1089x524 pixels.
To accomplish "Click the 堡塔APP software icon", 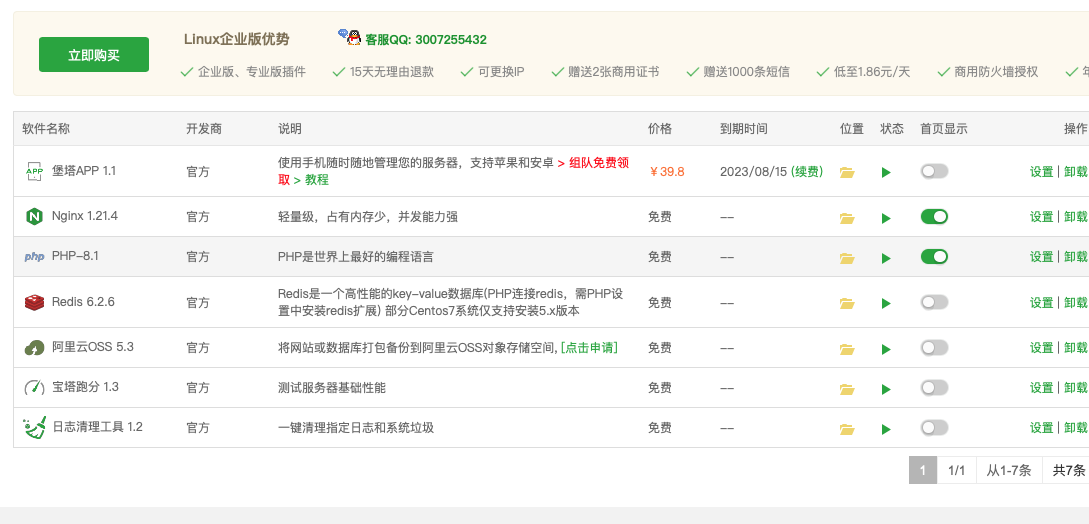I will [x=34, y=171].
